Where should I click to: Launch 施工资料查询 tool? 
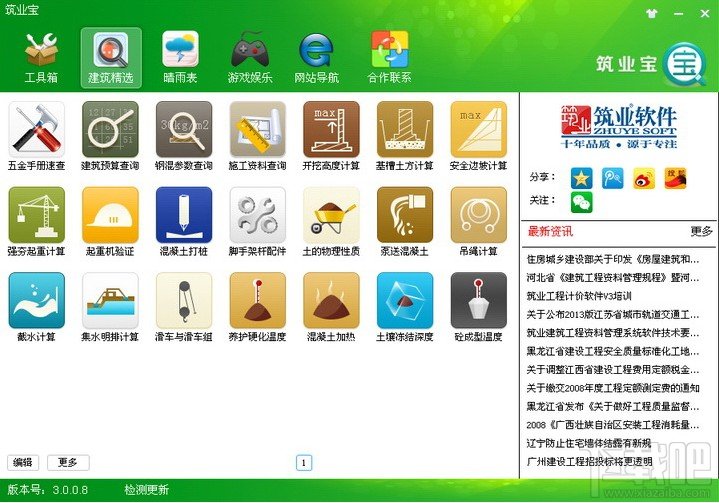(x=258, y=137)
